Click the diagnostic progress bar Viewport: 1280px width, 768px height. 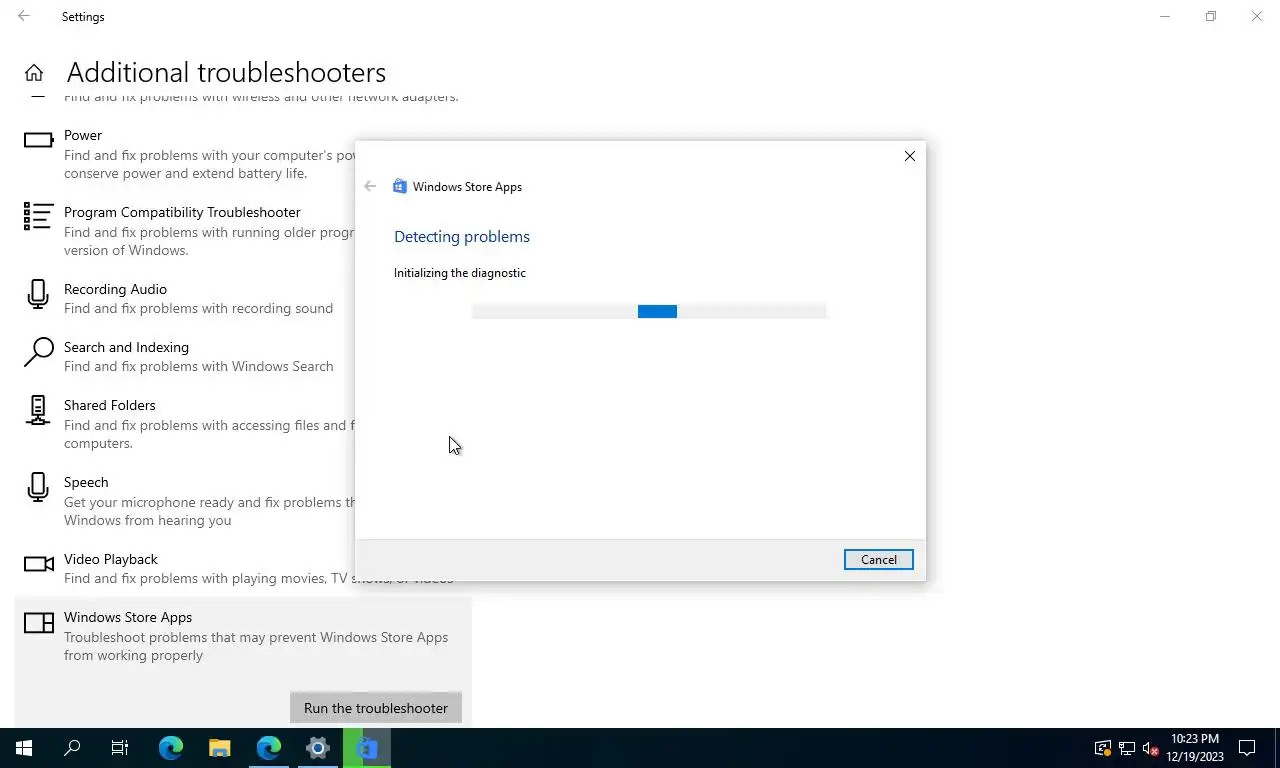click(649, 311)
